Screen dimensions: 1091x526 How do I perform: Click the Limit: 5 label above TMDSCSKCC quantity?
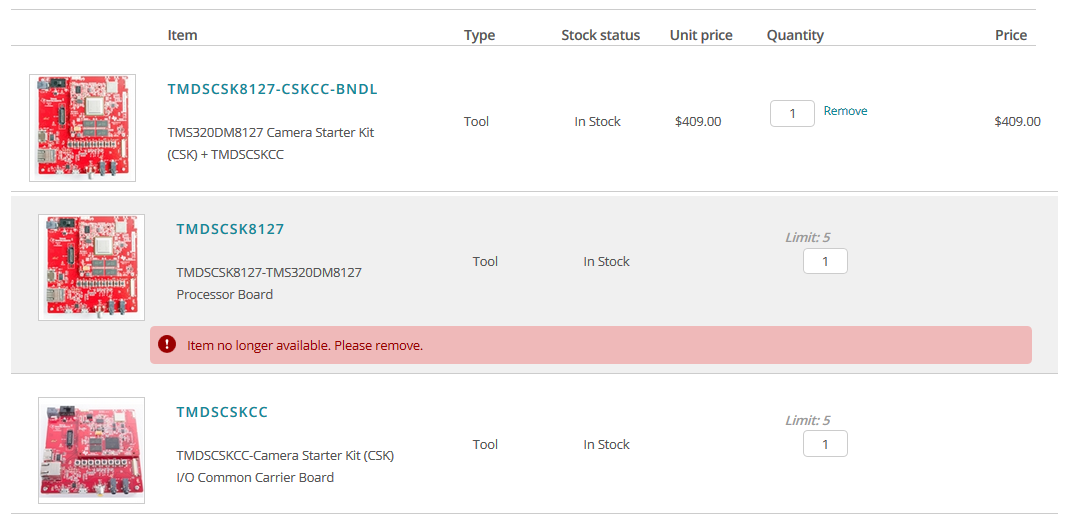[807, 420]
